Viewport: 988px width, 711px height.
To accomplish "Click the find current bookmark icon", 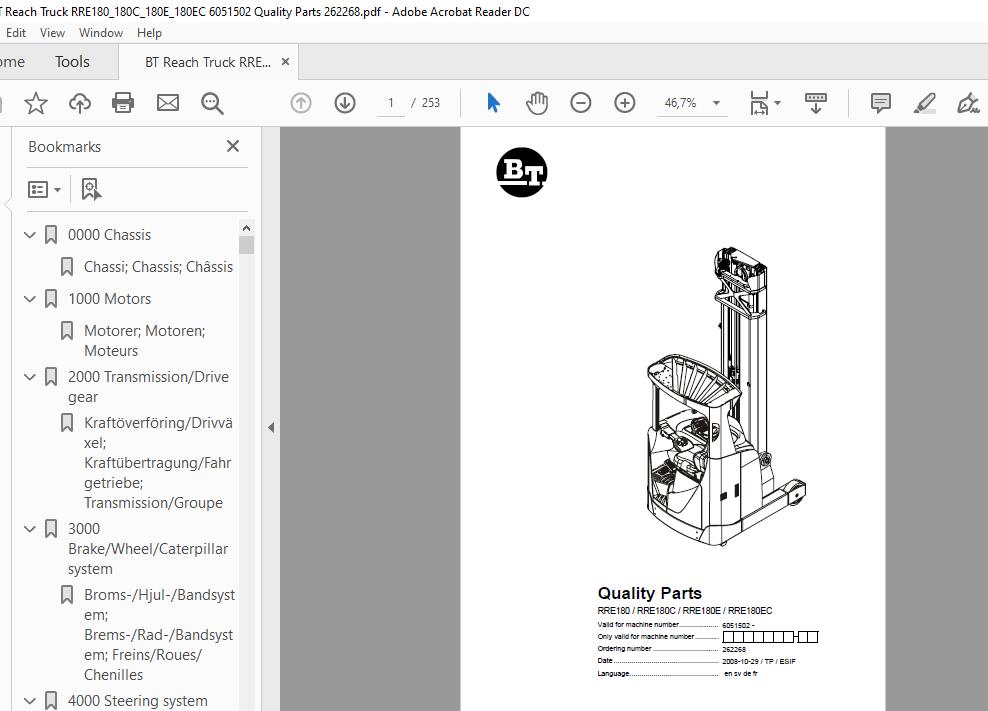I will pyautogui.click(x=91, y=189).
